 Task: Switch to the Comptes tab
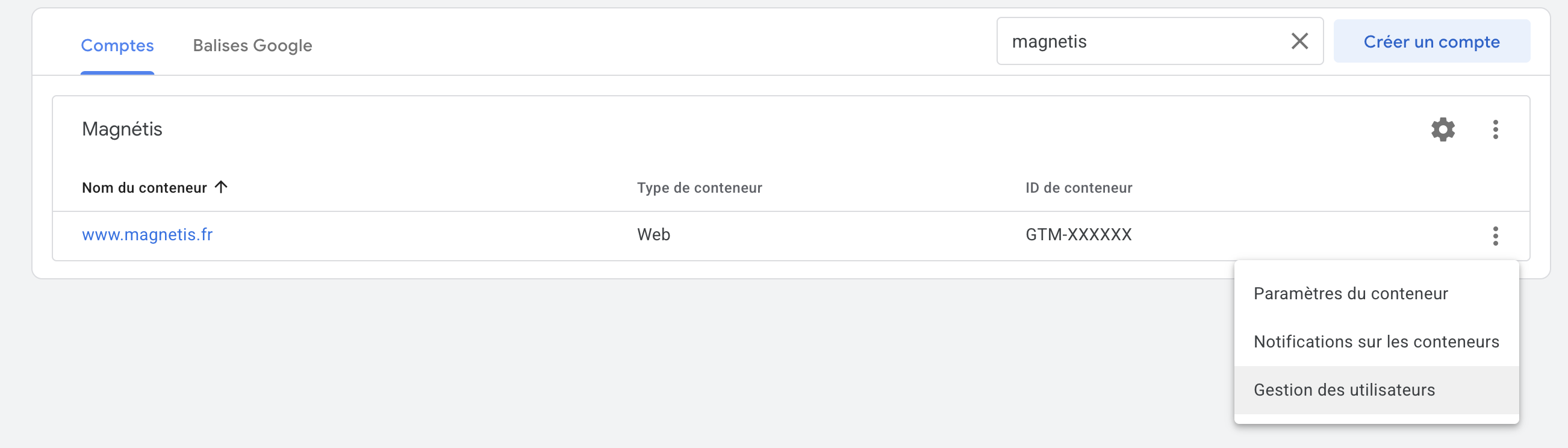click(x=117, y=46)
